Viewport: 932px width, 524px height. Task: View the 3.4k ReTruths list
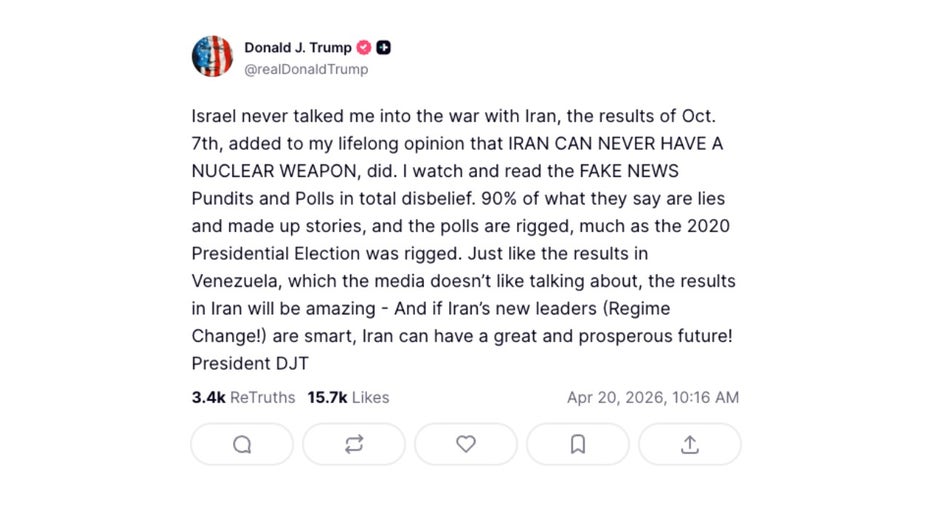tap(243, 397)
